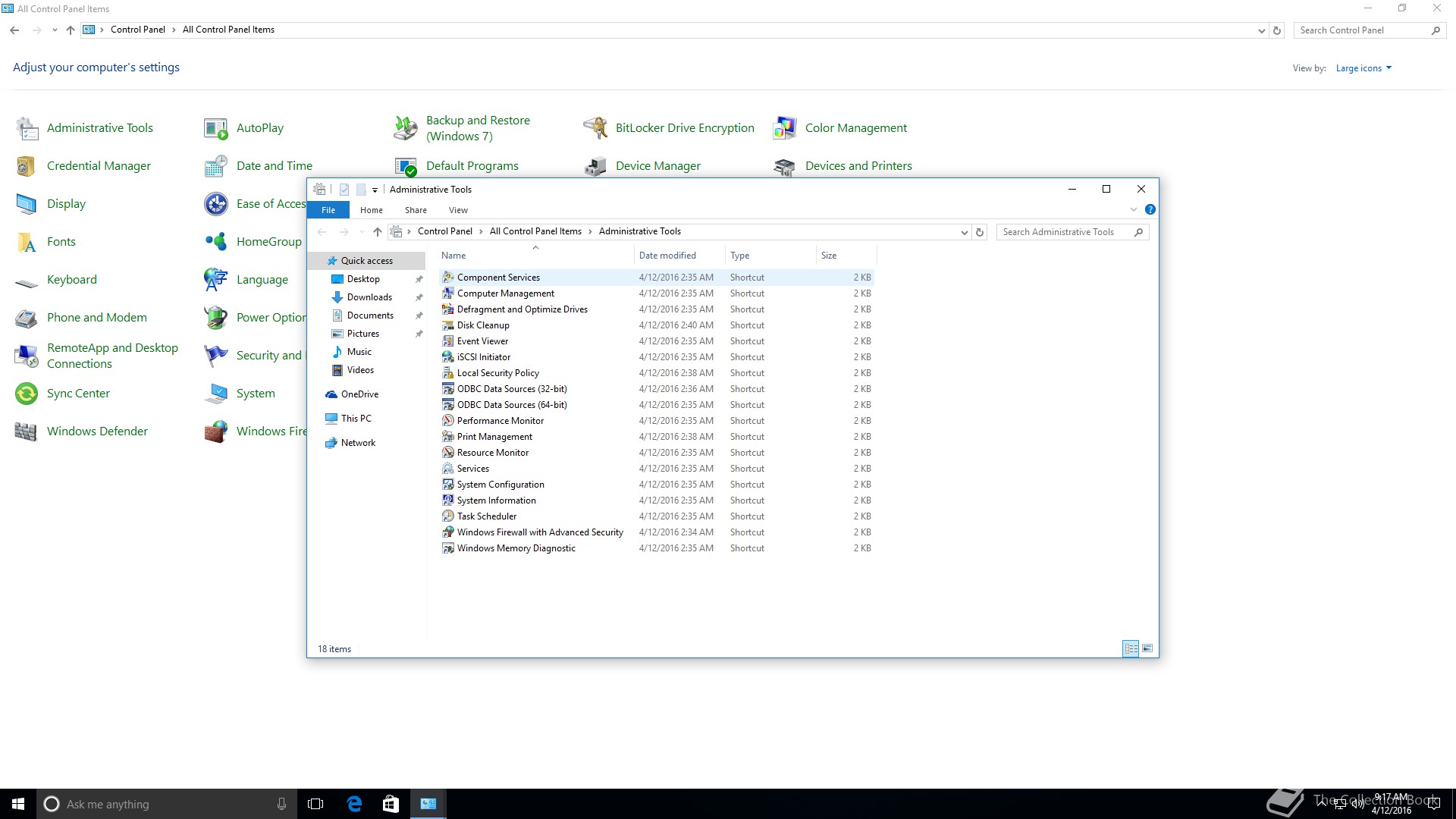The image size is (1456, 819).
Task: Select Windows Firewall with Advanced Security row
Action: pyautogui.click(x=657, y=532)
